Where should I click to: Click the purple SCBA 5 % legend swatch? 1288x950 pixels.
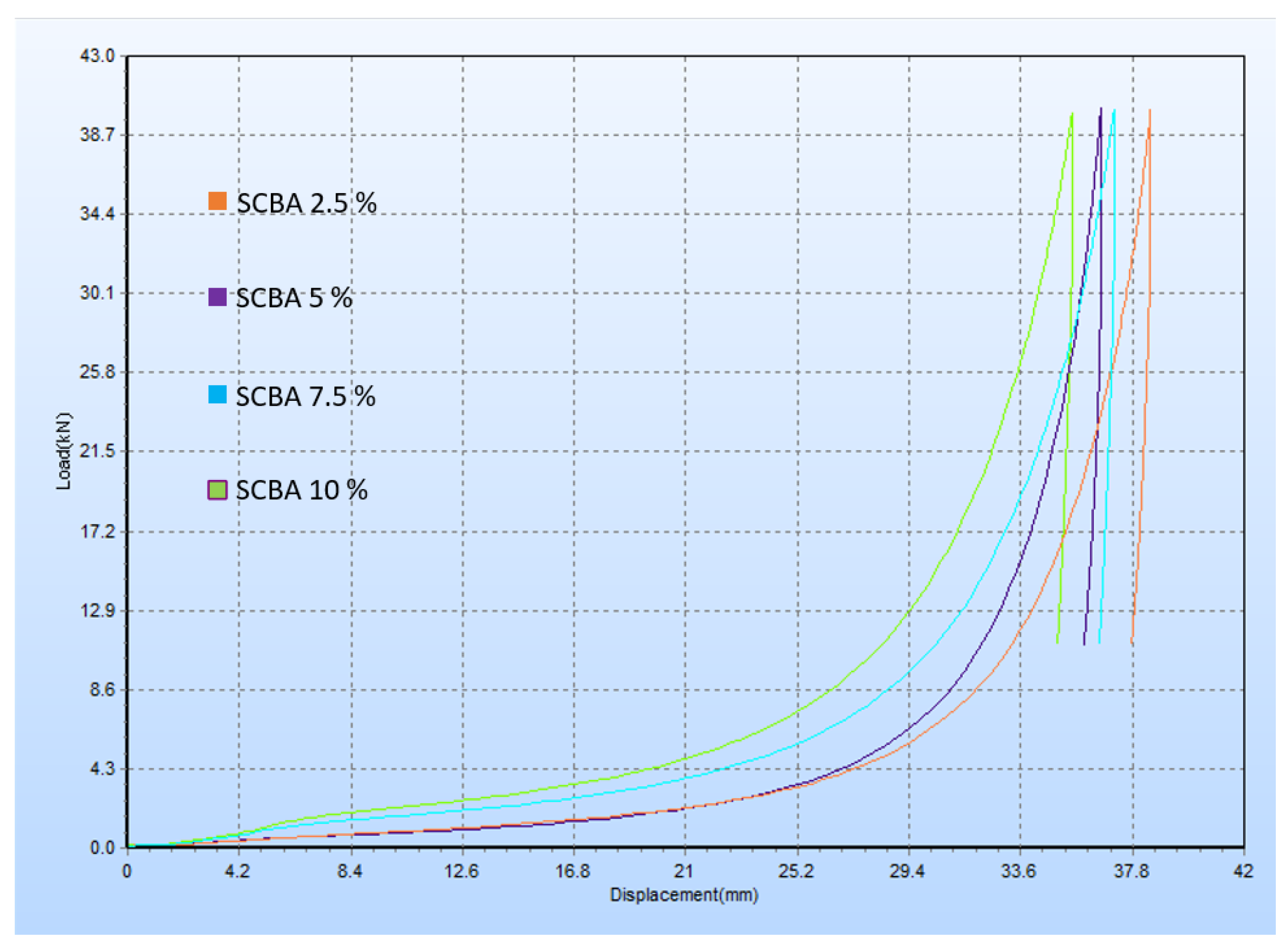217,297
